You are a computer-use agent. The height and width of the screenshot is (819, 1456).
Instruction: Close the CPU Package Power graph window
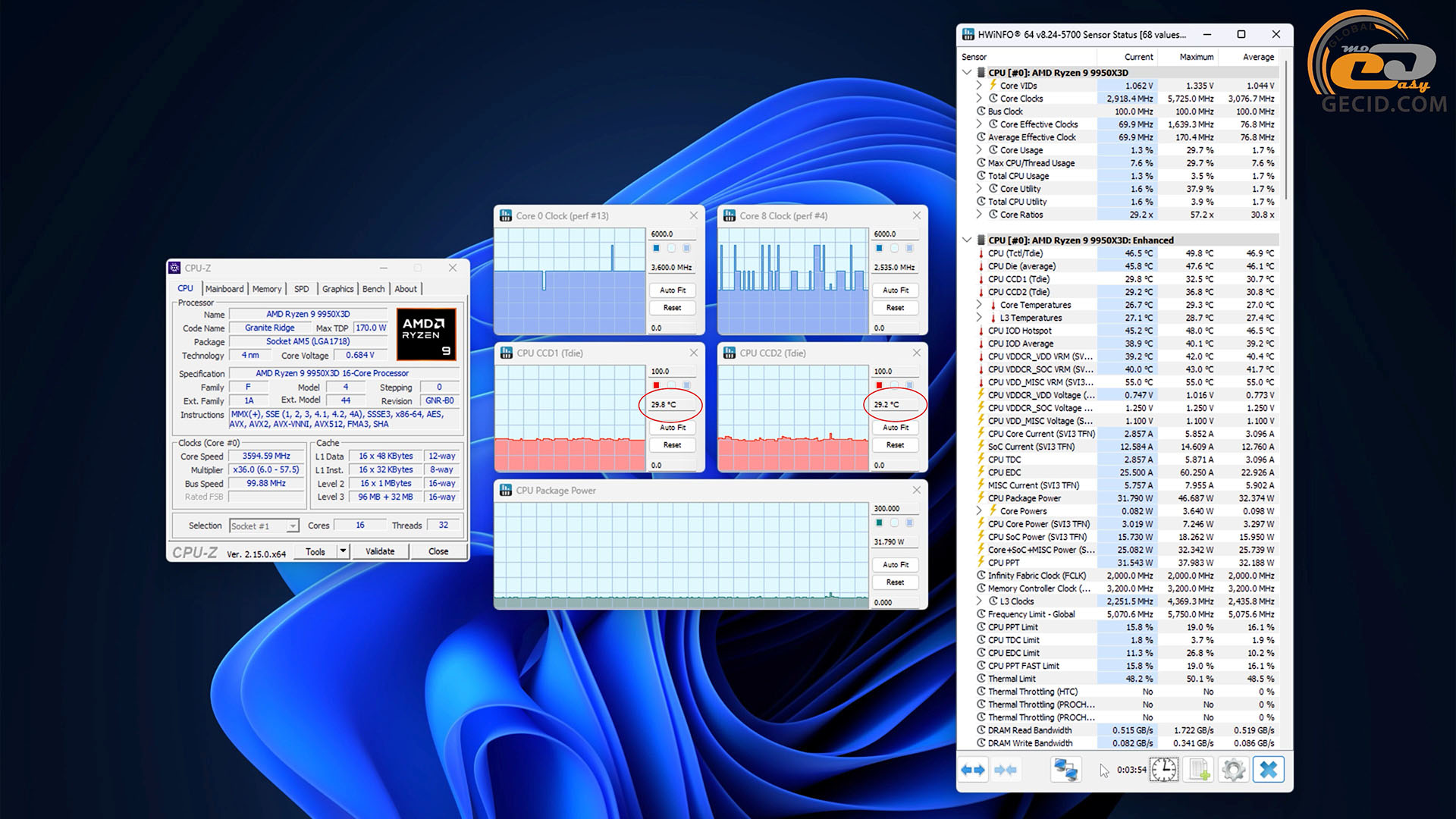[x=916, y=491]
